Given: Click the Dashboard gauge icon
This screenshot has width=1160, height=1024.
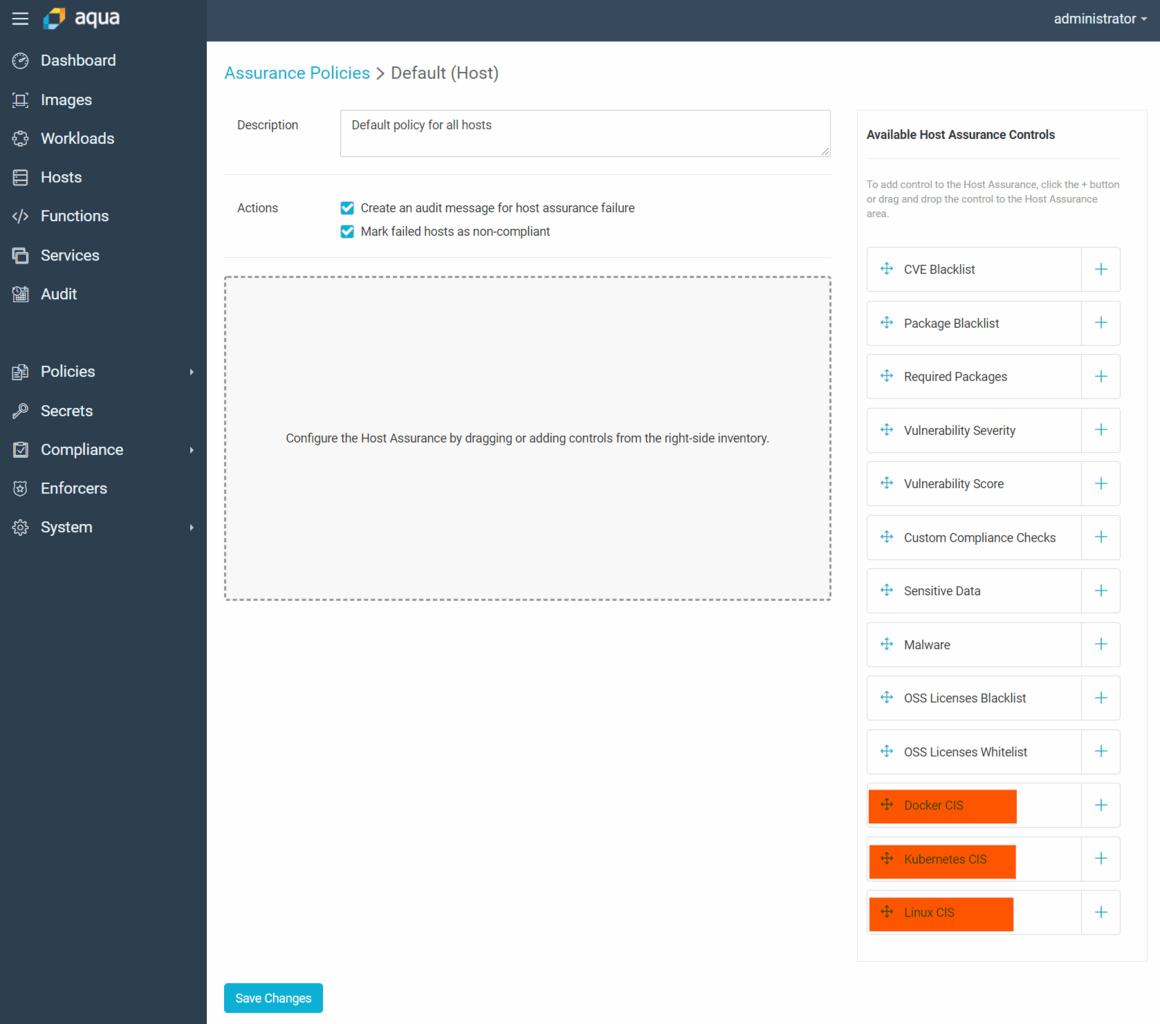Looking at the screenshot, I should click(x=21, y=61).
